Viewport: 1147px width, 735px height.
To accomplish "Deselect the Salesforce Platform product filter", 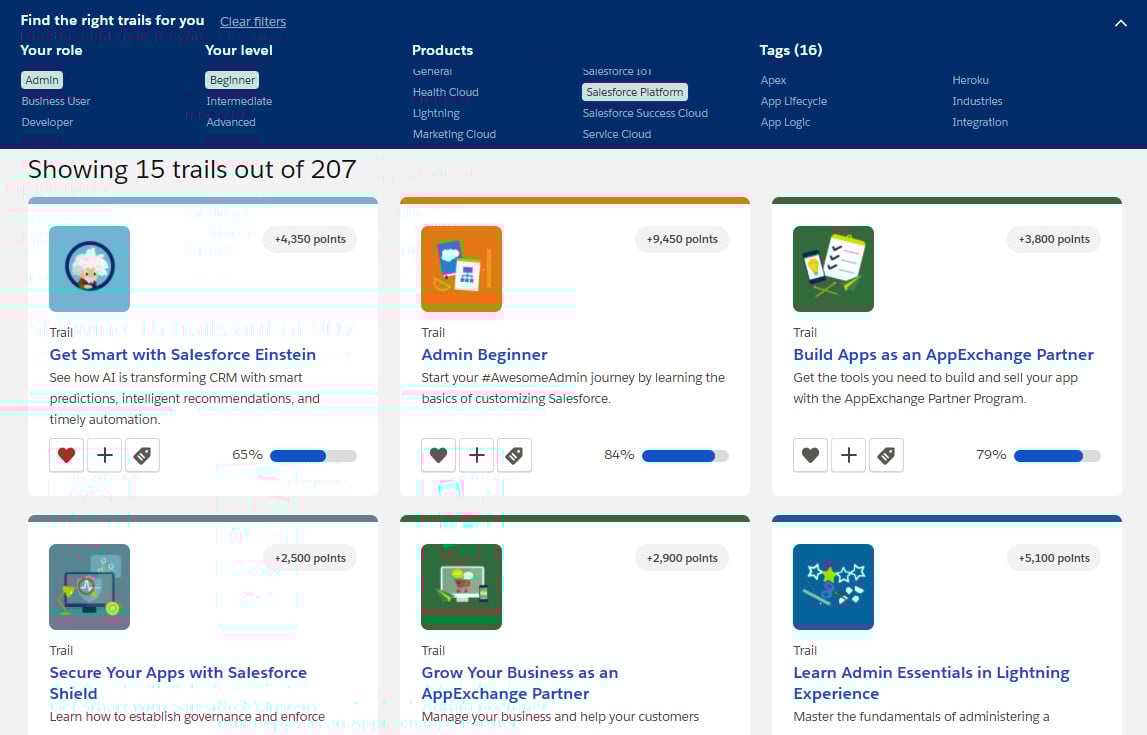I will point(635,92).
